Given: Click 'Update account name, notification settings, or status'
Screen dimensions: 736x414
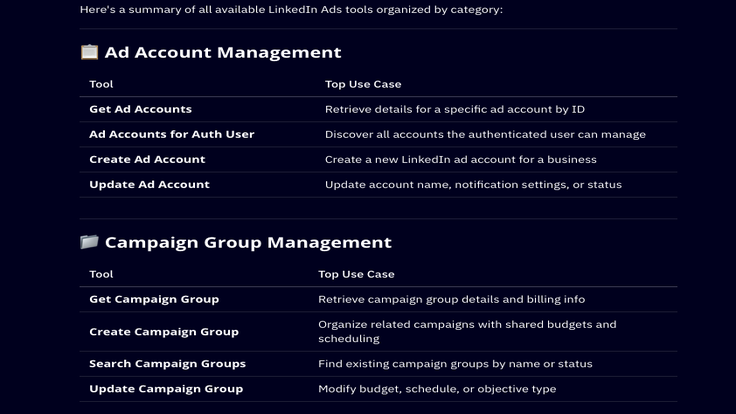Looking at the screenshot, I should pyautogui.click(x=473, y=184).
